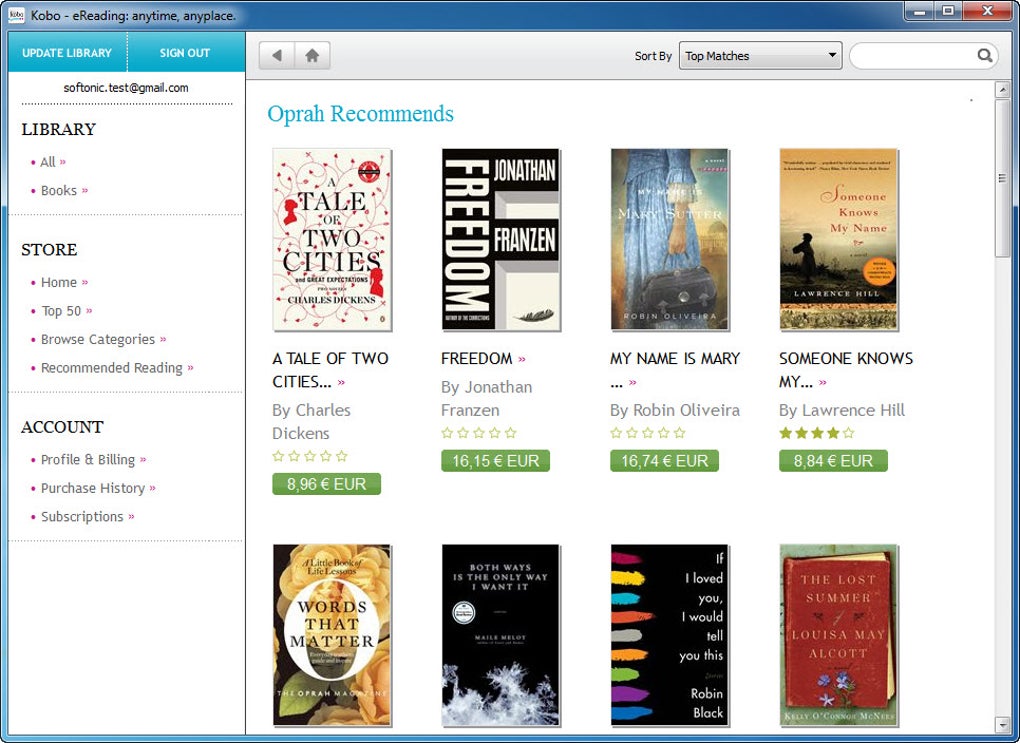Click the 8,84 € EUR price button
The width and height of the screenshot is (1020, 743).
tap(833, 461)
